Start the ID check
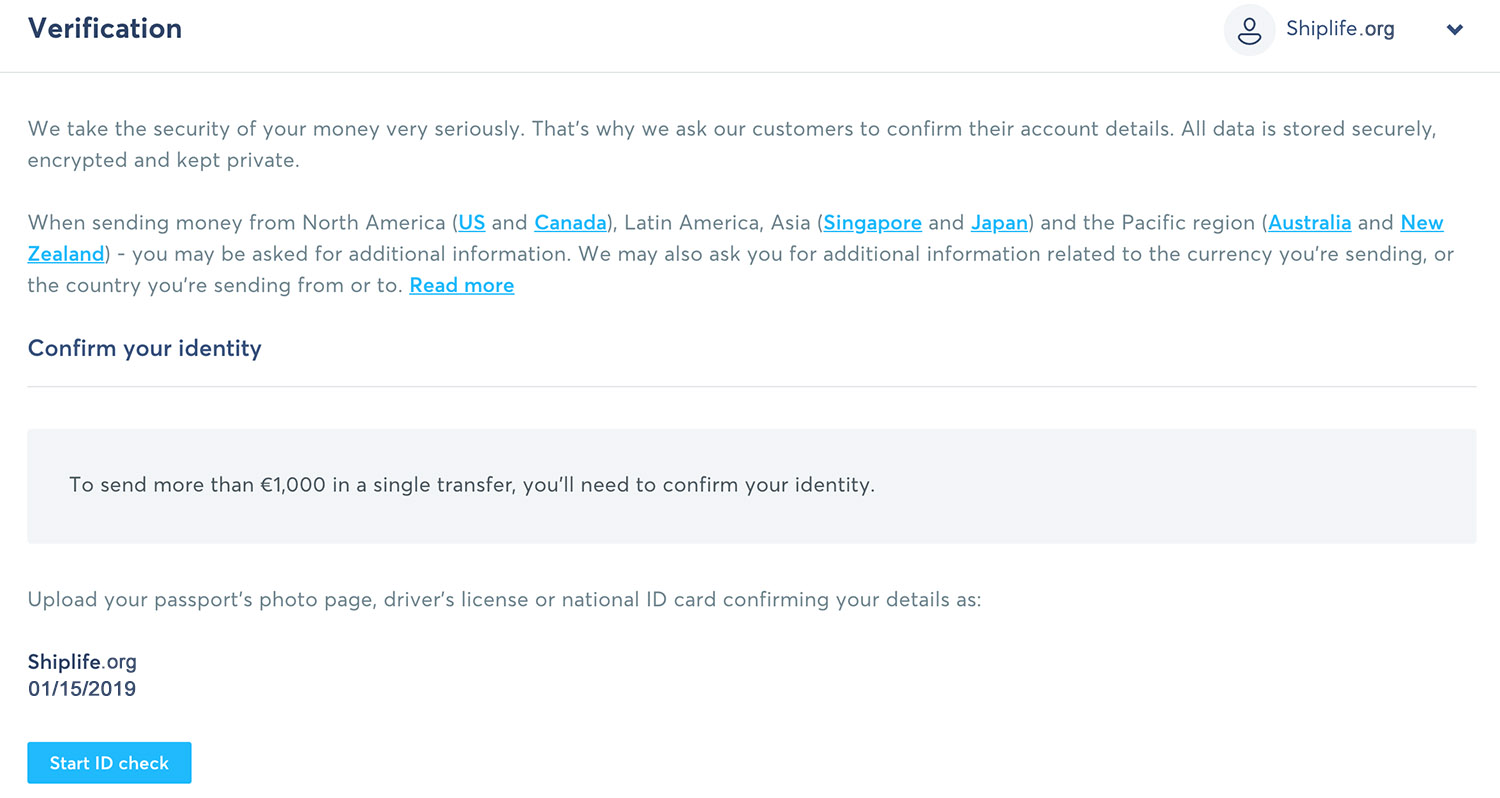The image size is (1500, 798). [109, 763]
